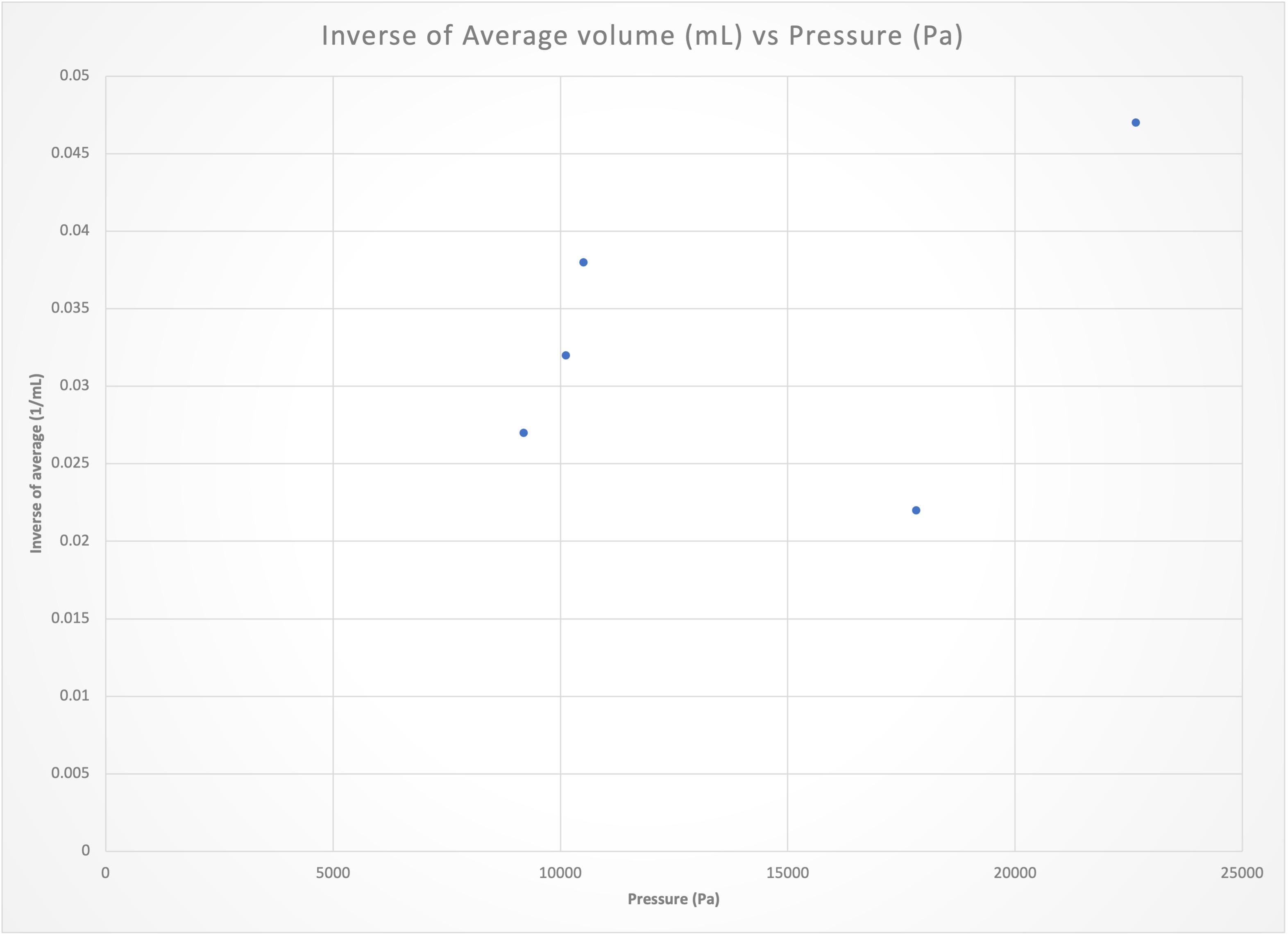Click the data point near 0.032 on y-axis

click(x=566, y=355)
